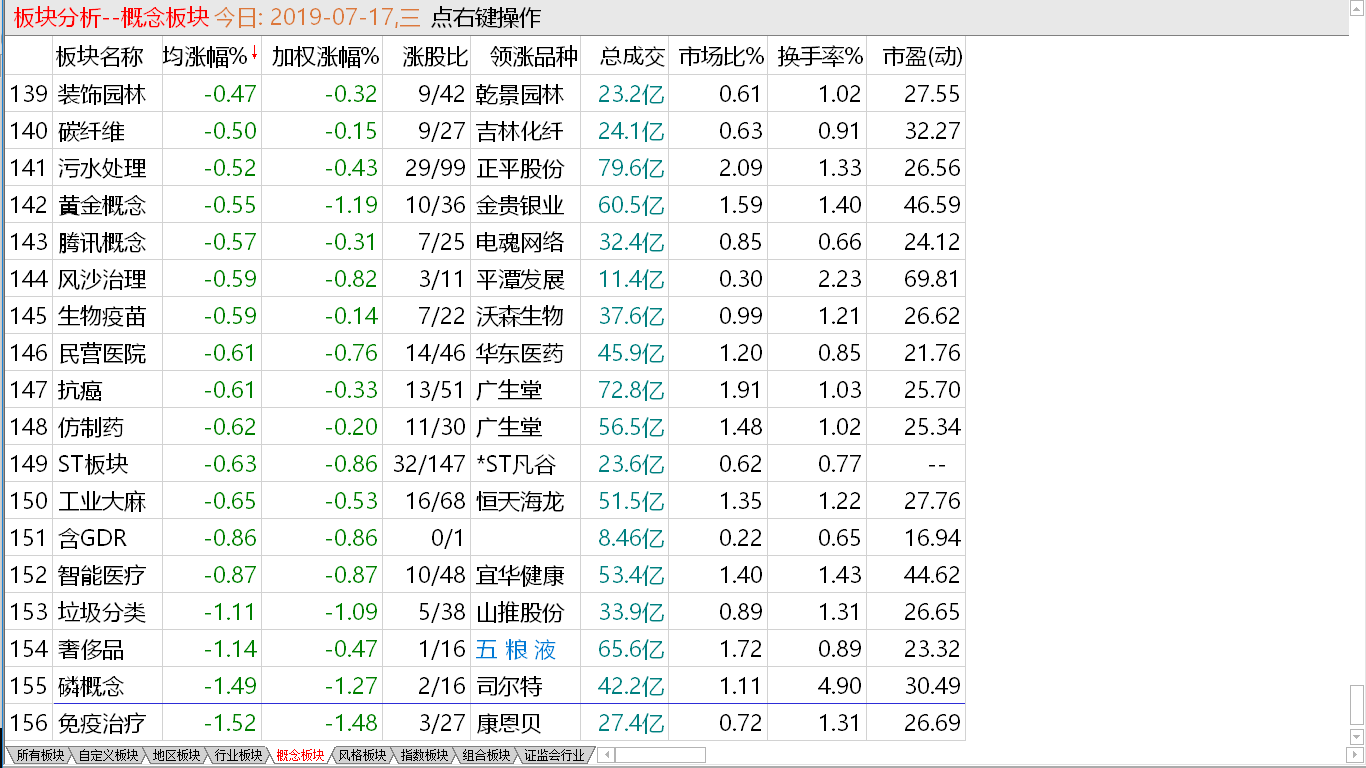Click leading stock 电魂网络
1366x768 pixels.
point(520,242)
